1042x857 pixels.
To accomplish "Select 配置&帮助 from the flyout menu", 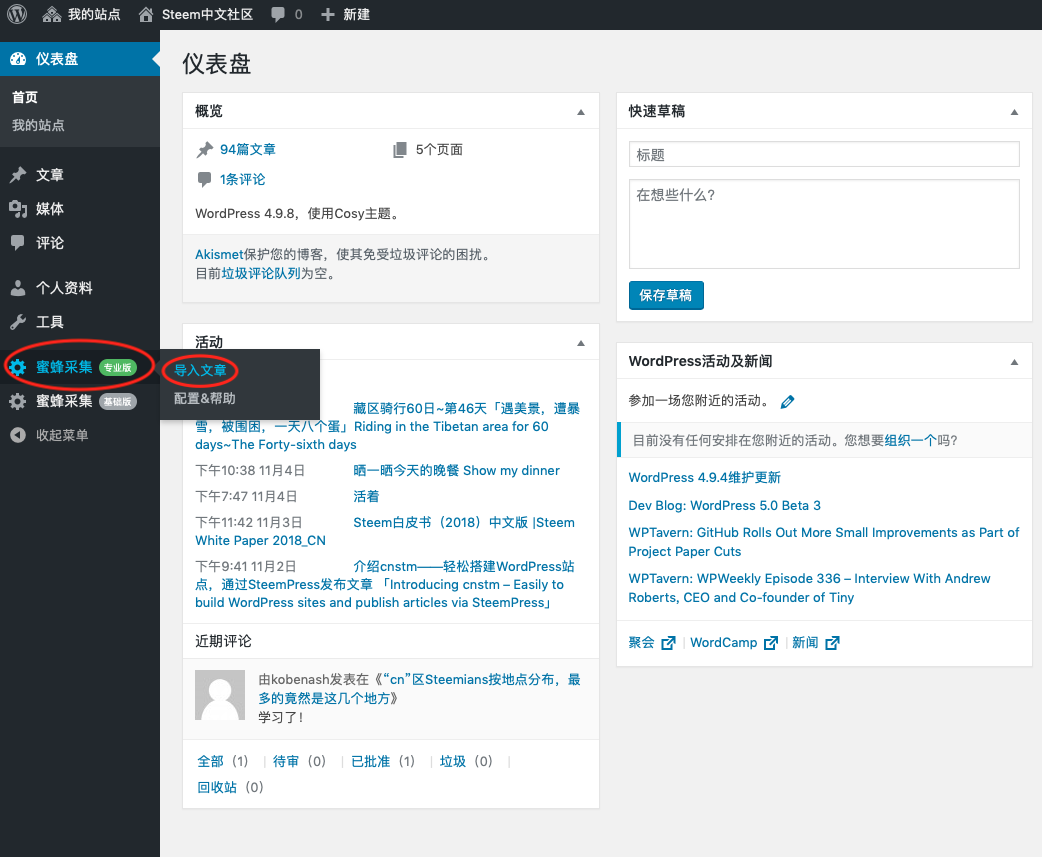I will pos(205,398).
